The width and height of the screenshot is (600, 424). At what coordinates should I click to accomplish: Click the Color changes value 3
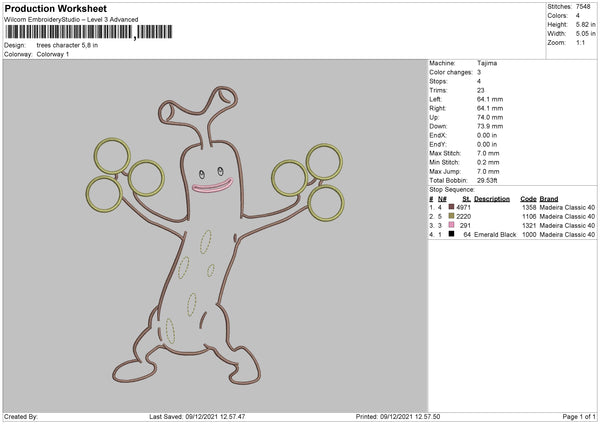tap(479, 72)
